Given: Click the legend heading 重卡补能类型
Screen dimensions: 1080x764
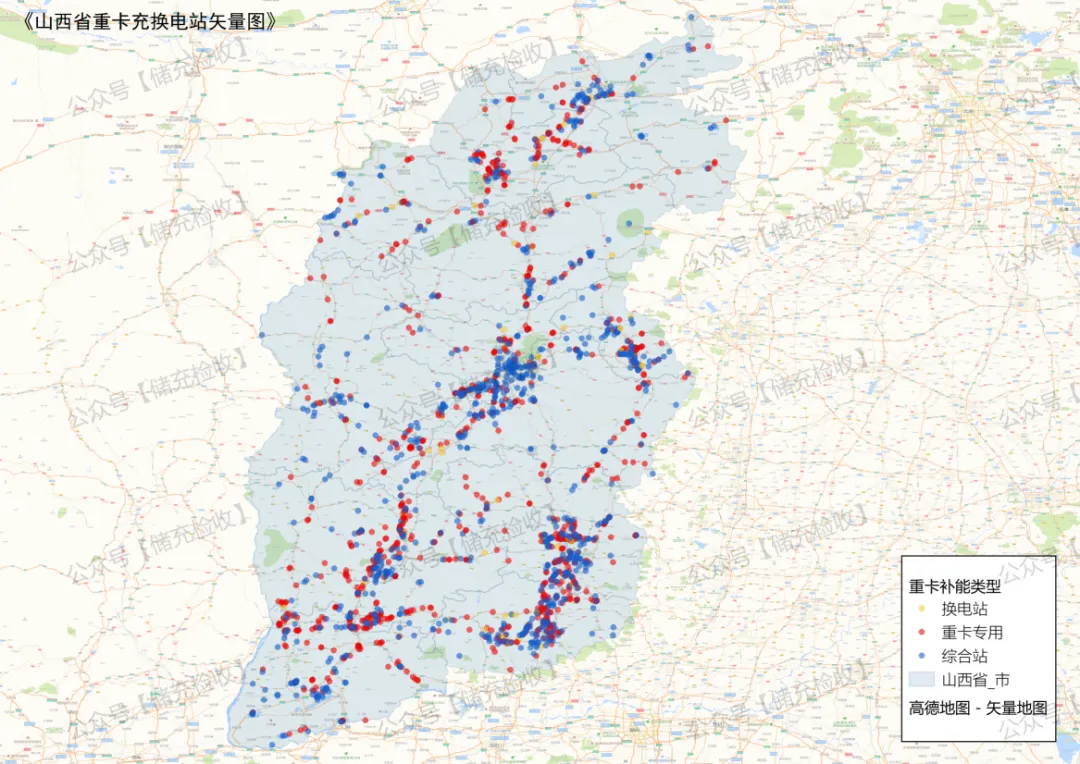Looking at the screenshot, I should click(955, 587).
